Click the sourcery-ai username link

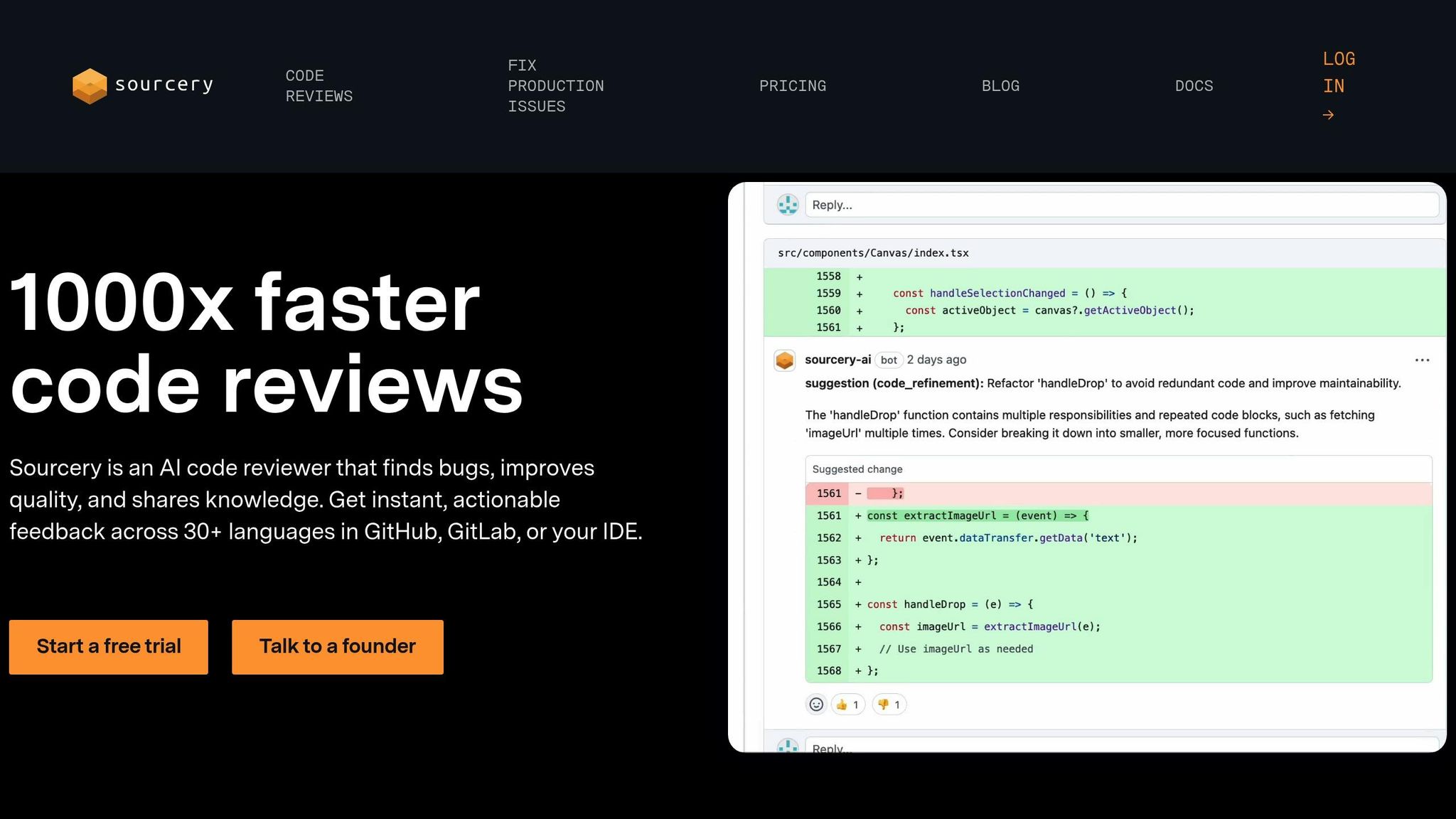tap(837, 360)
